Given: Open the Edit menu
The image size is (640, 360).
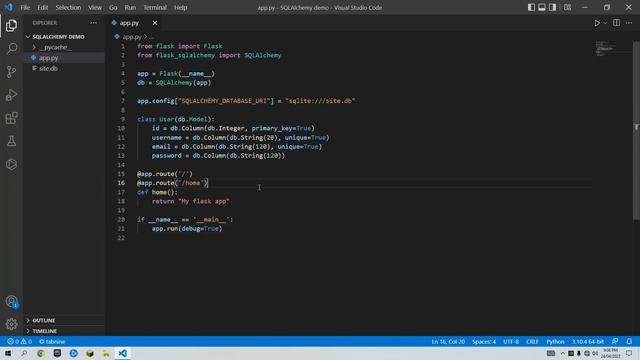Looking at the screenshot, I should [42, 7].
